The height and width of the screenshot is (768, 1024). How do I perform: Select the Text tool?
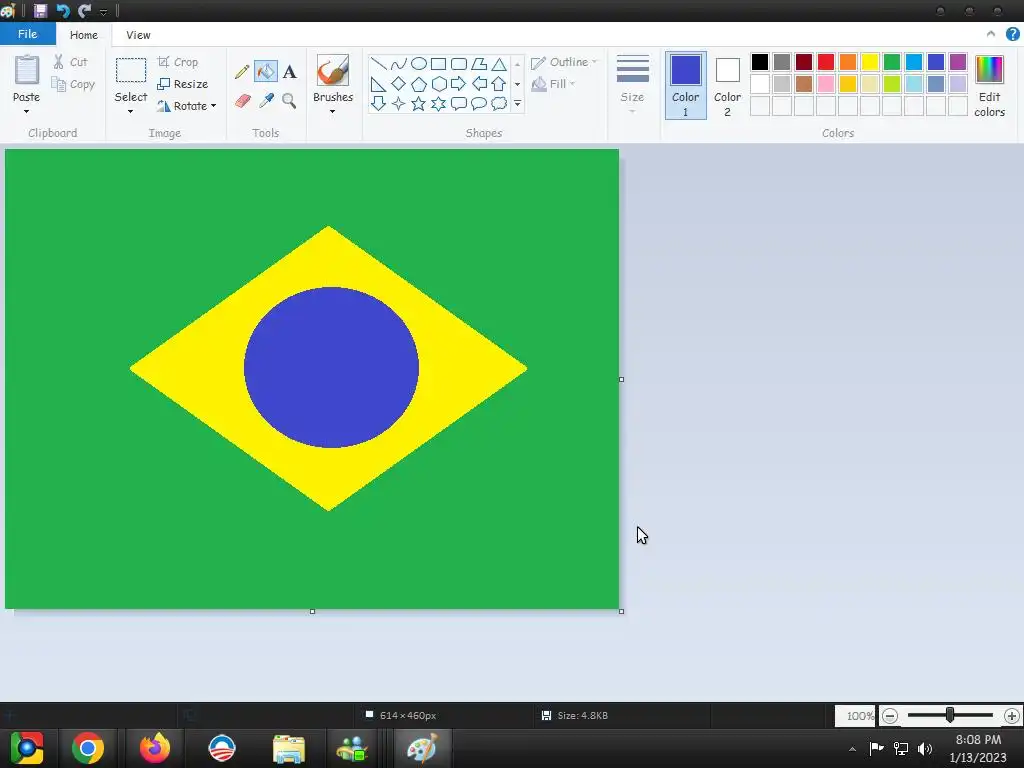[x=289, y=71]
